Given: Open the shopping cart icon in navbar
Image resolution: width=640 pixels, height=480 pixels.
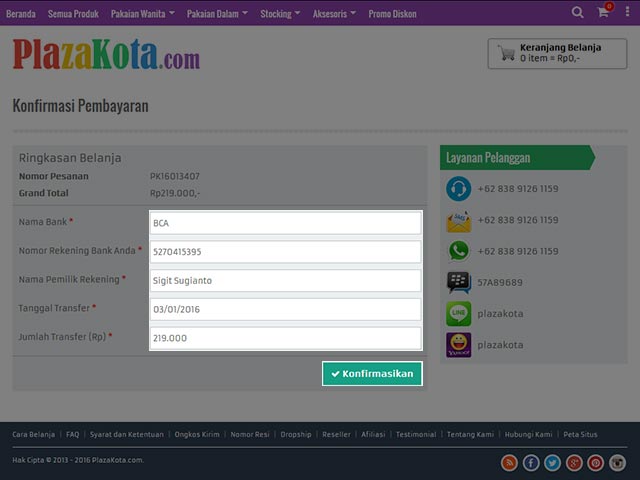Looking at the screenshot, I should [603, 13].
